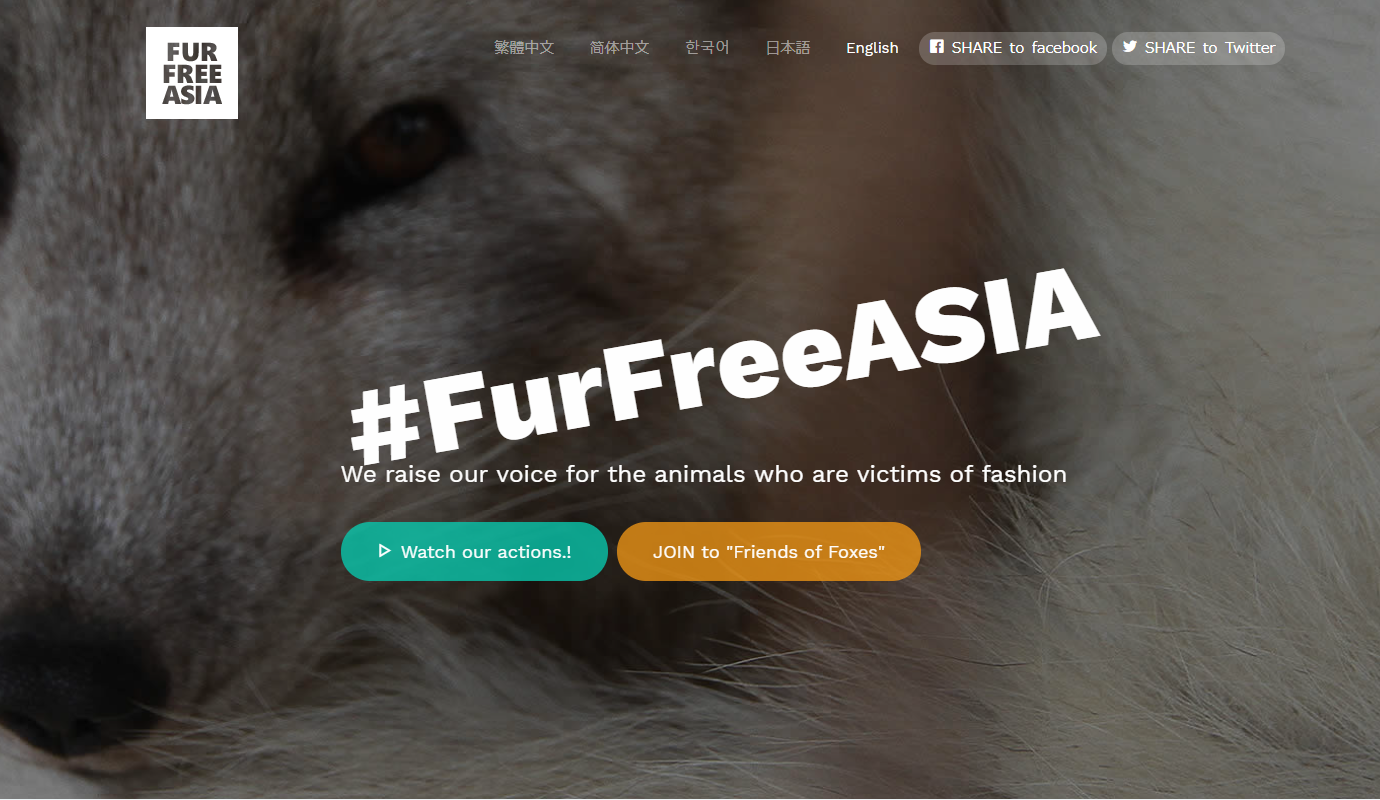Screen dimensions: 1380x800
Task: Click the word FUR in the logo
Action: [192, 52]
